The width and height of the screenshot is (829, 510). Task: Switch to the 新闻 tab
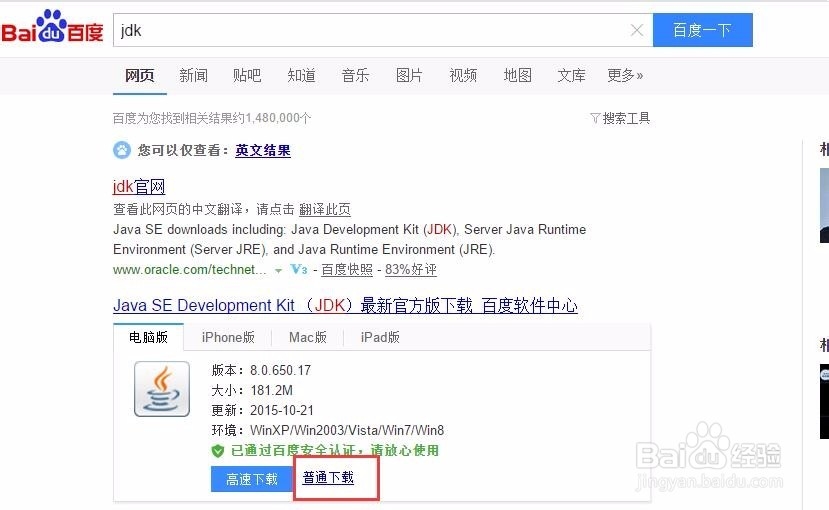[x=194, y=76]
